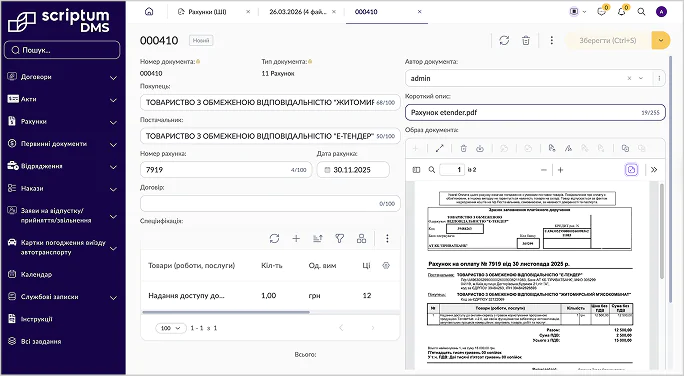Screen dimensions: 684x376
Task: Click the Номер рахунка field 7919
Action: 226,170
